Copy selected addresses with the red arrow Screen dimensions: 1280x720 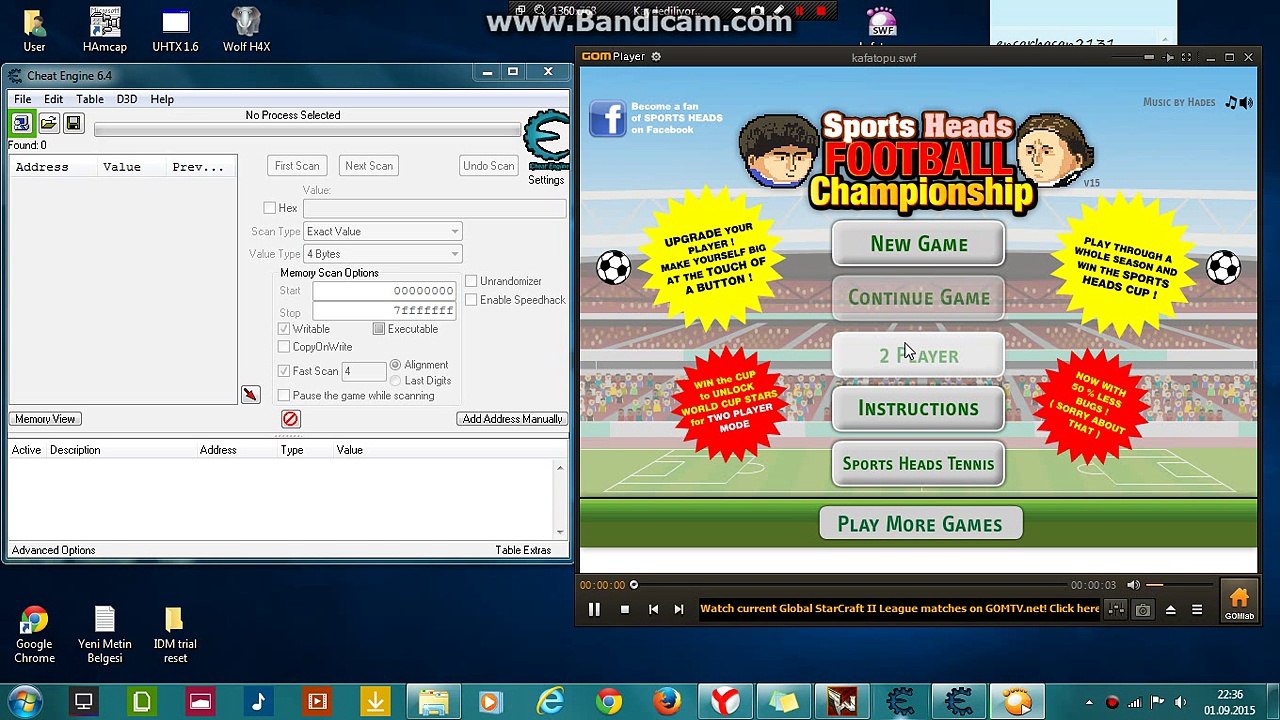coord(250,395)
